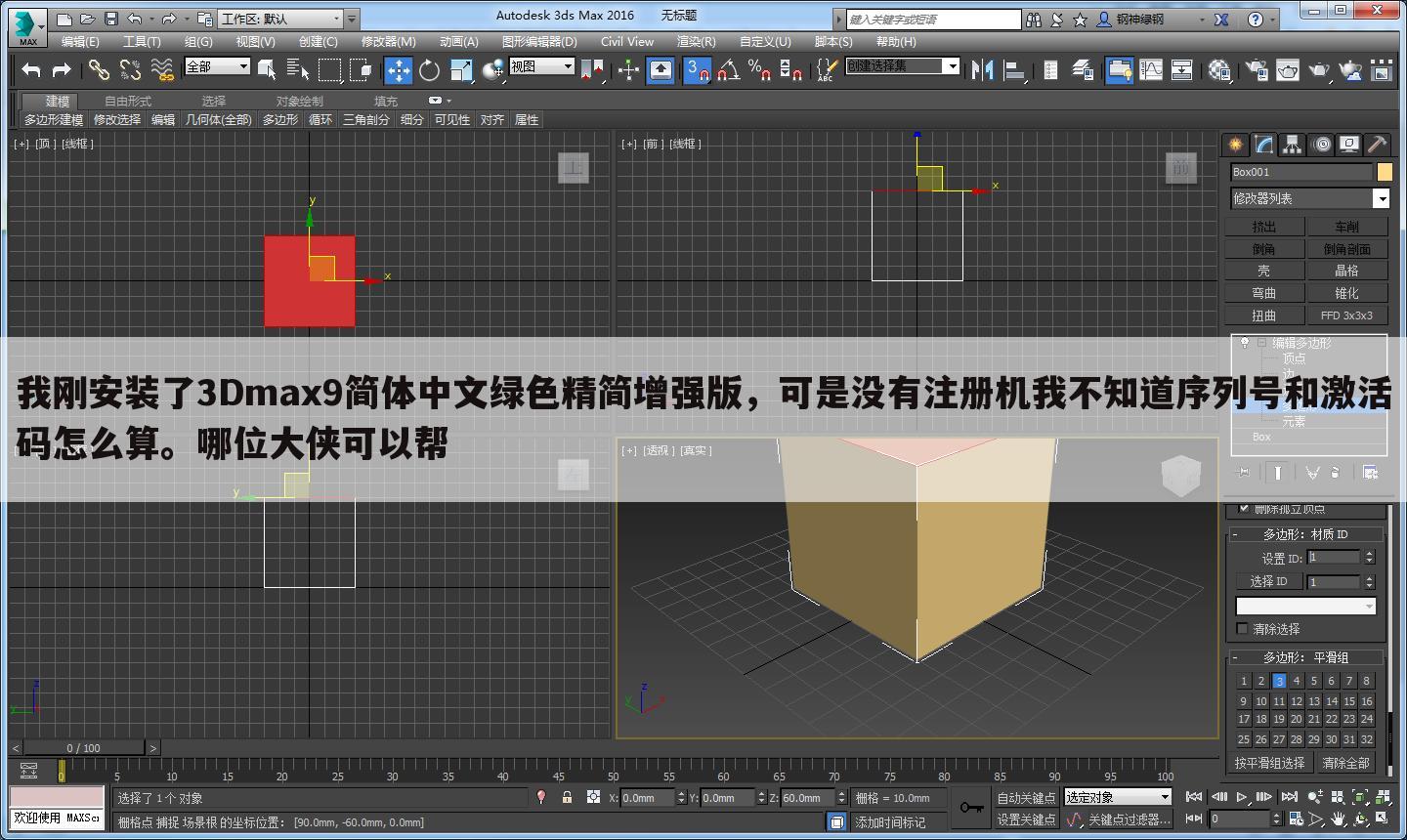Screen dimensions: 1407x840
Task: Apply the 弯曲 modifier button
Action: [x=1264, y=293]
